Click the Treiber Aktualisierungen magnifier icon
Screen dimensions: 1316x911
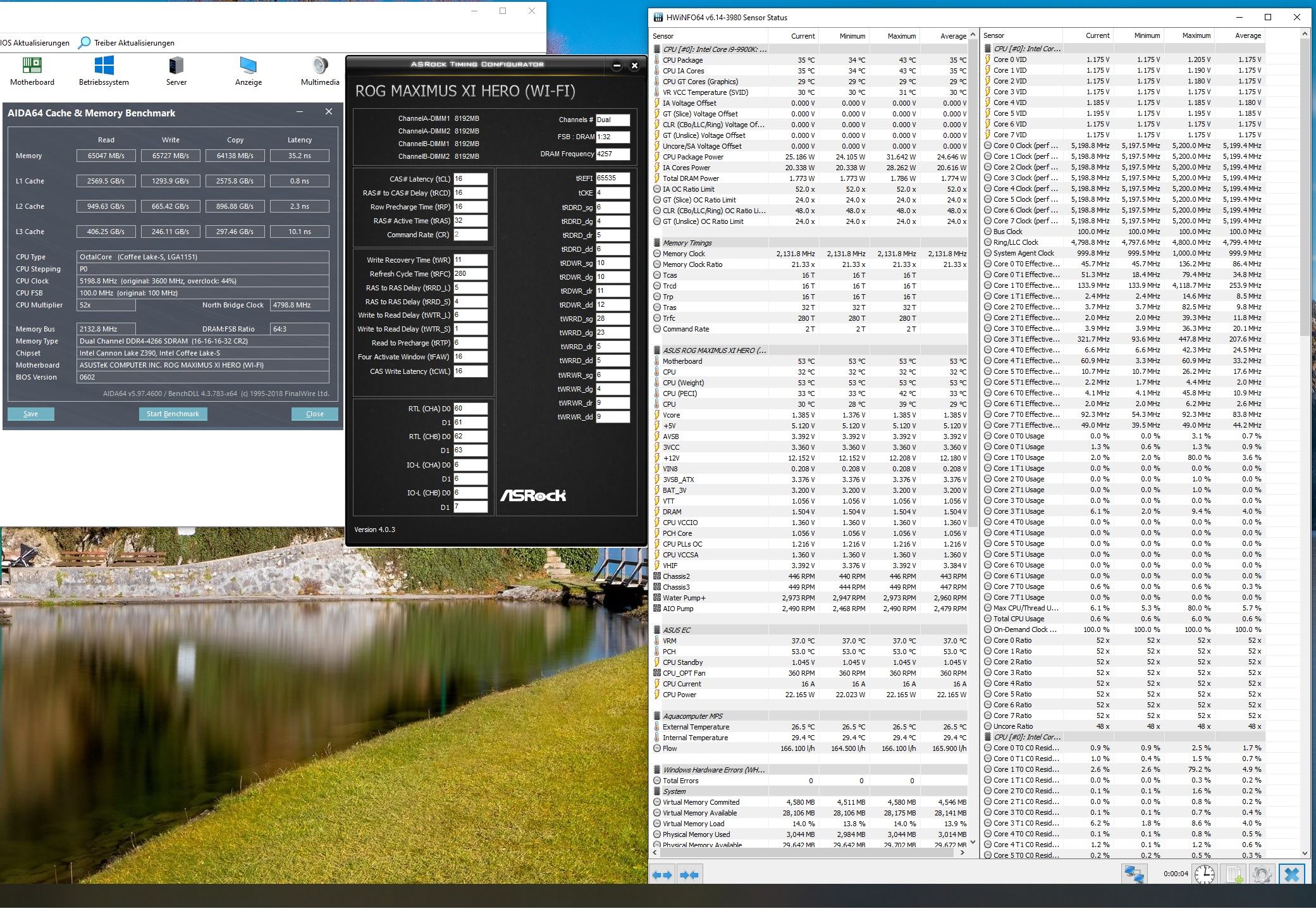[84, 43]
